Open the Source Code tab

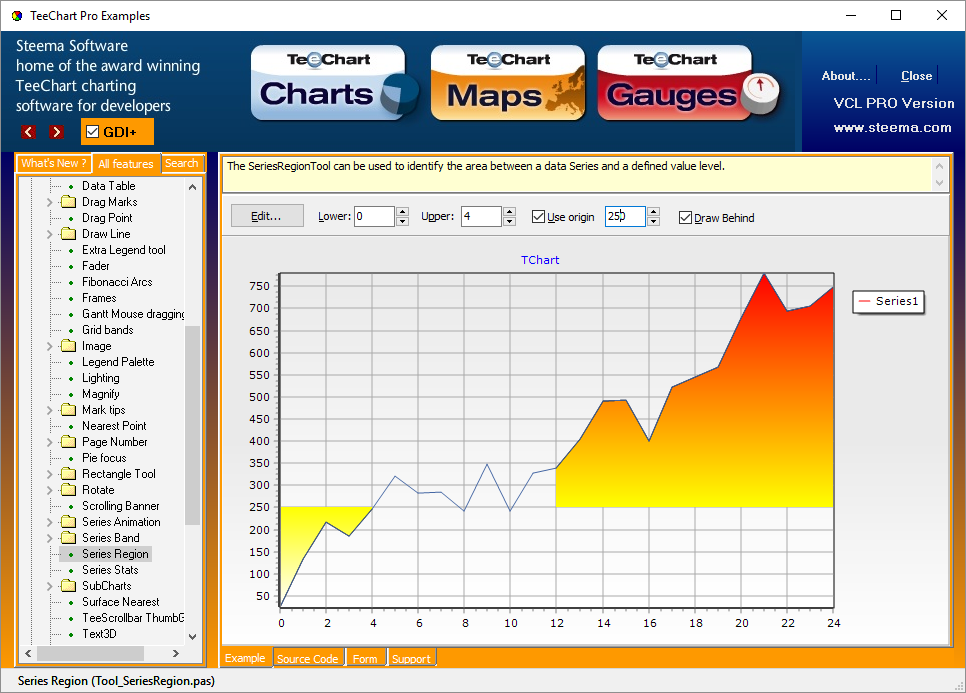coord(307,659)
